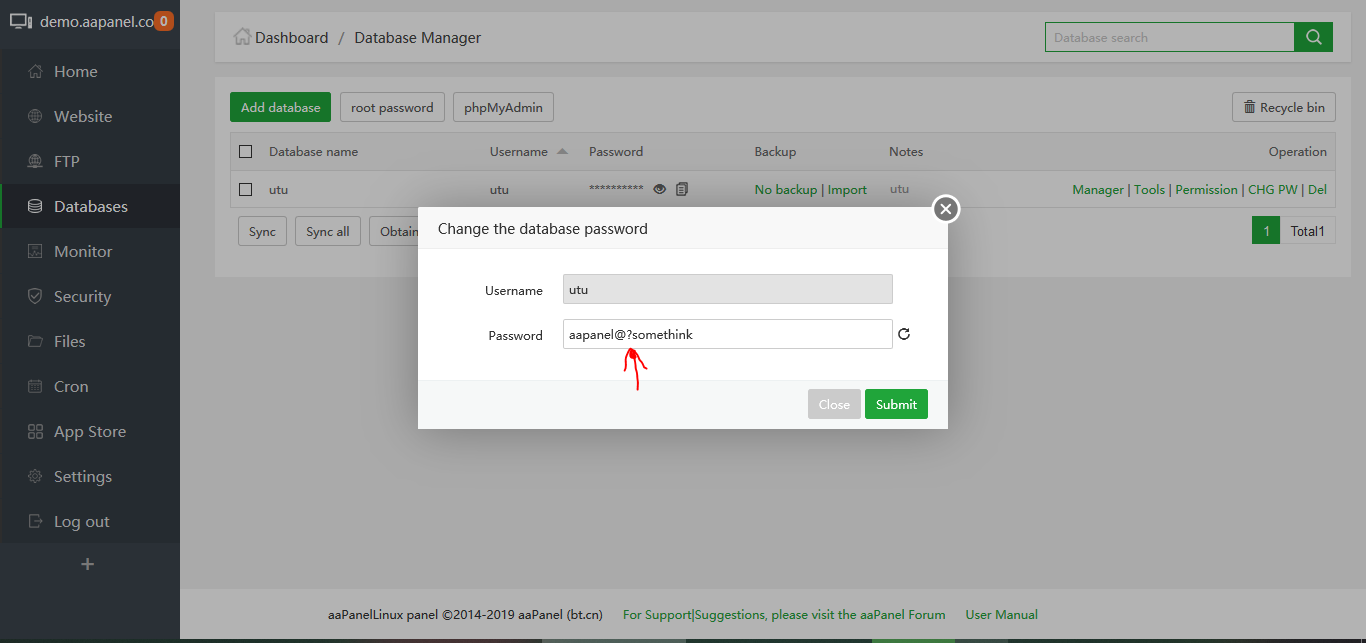Viewport: 1366px width, 643px height.
Task: Open Permission for utu database
Action: [x=1206, y=189]
